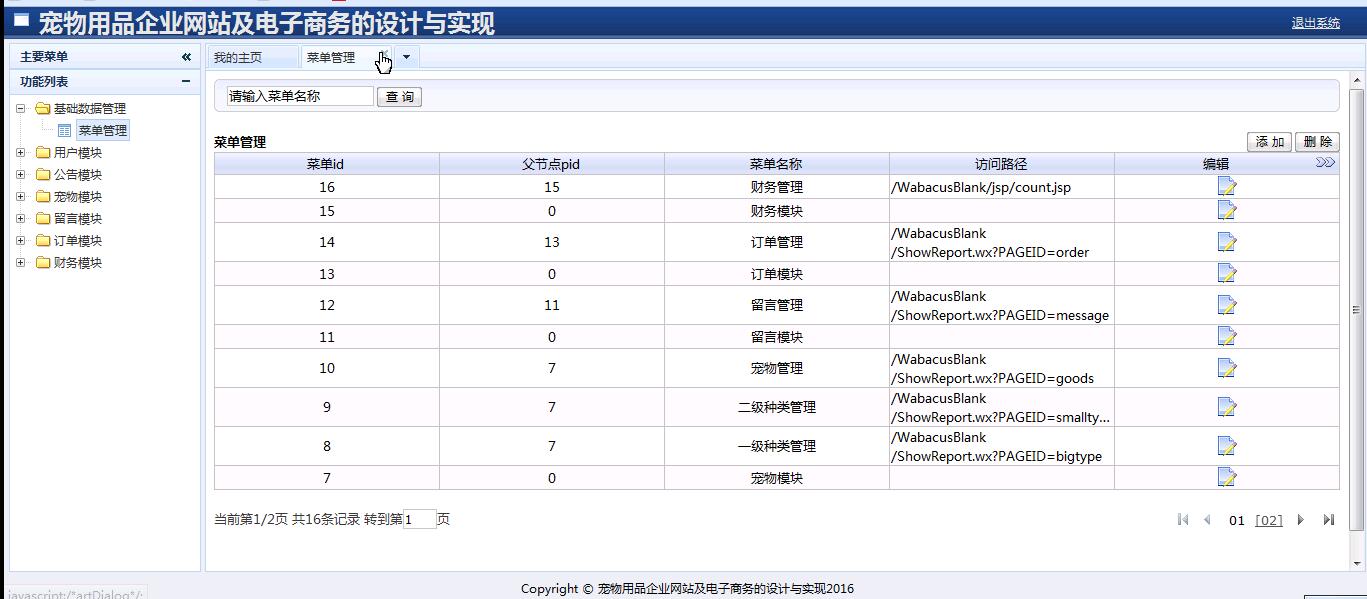Click the 添加 button
1367x599 pixels.
click(x=1270, y=142)
